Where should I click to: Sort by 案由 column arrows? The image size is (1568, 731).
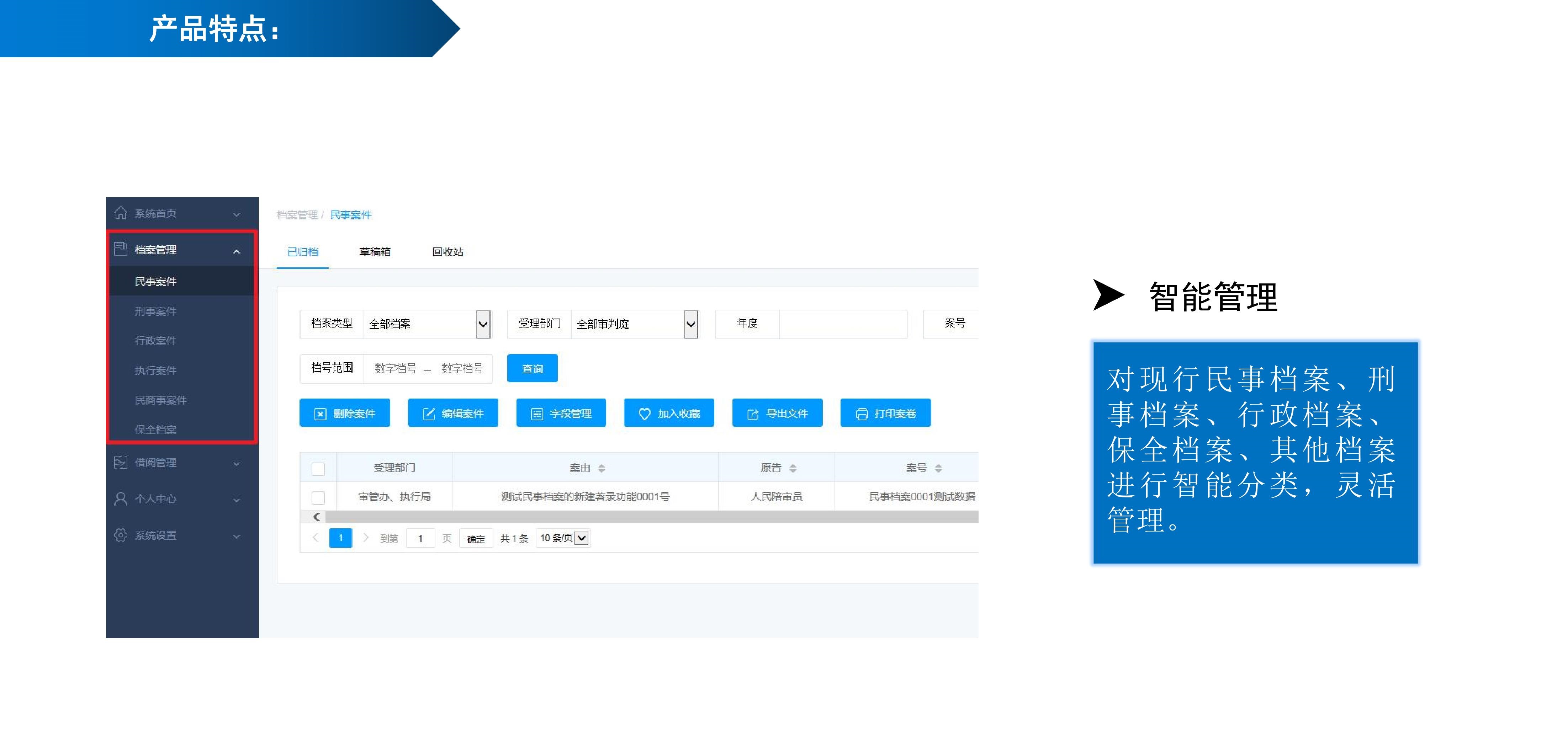602,468
